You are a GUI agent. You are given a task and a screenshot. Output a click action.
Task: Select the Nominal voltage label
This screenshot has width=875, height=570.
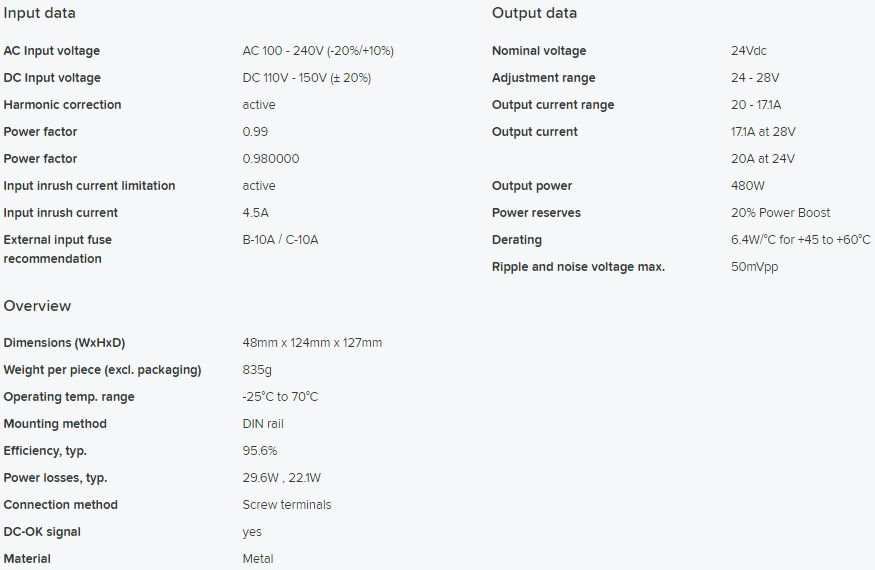[x=539, y=51]
